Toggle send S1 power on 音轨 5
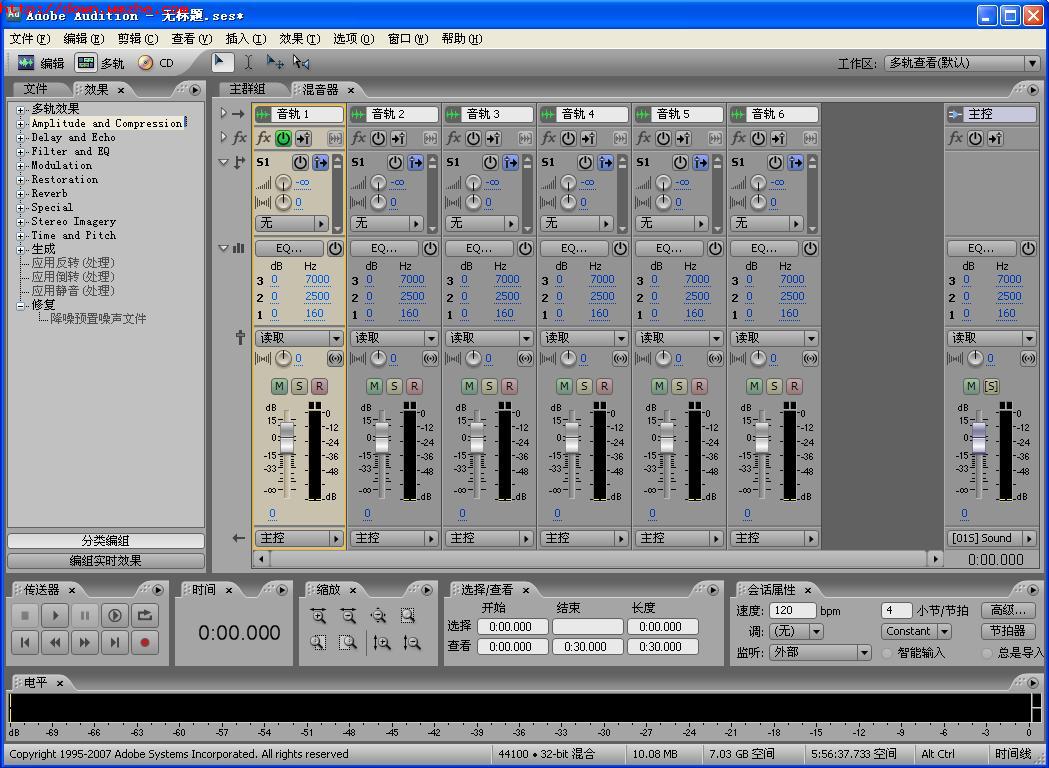 [x=680, y=162]
